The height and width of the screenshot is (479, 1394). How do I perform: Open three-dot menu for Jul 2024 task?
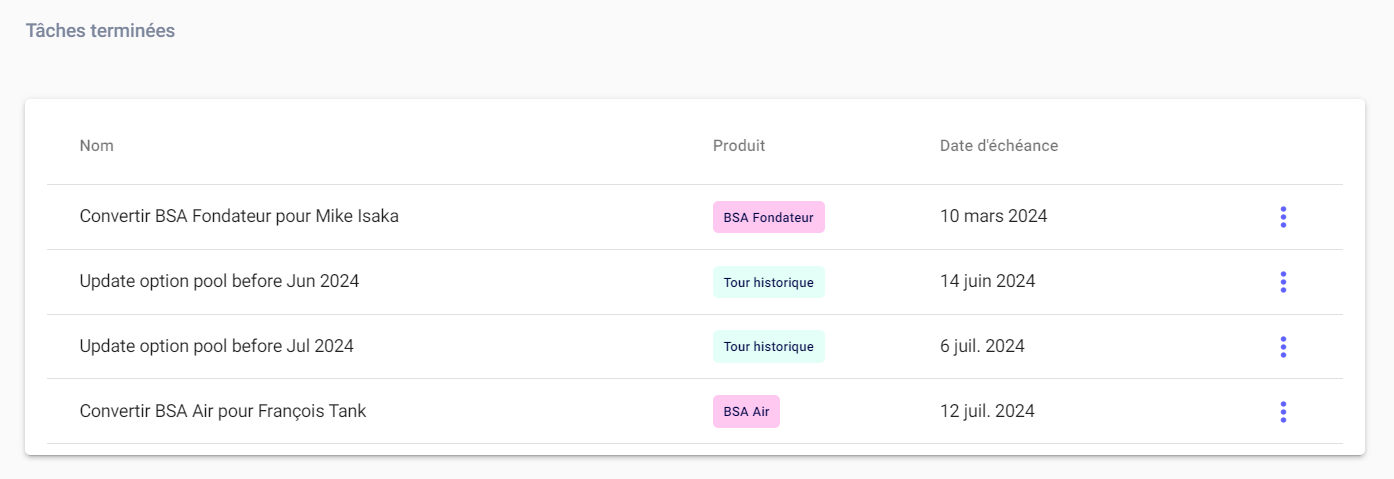pyautogui.click(x=1283, y=347)
